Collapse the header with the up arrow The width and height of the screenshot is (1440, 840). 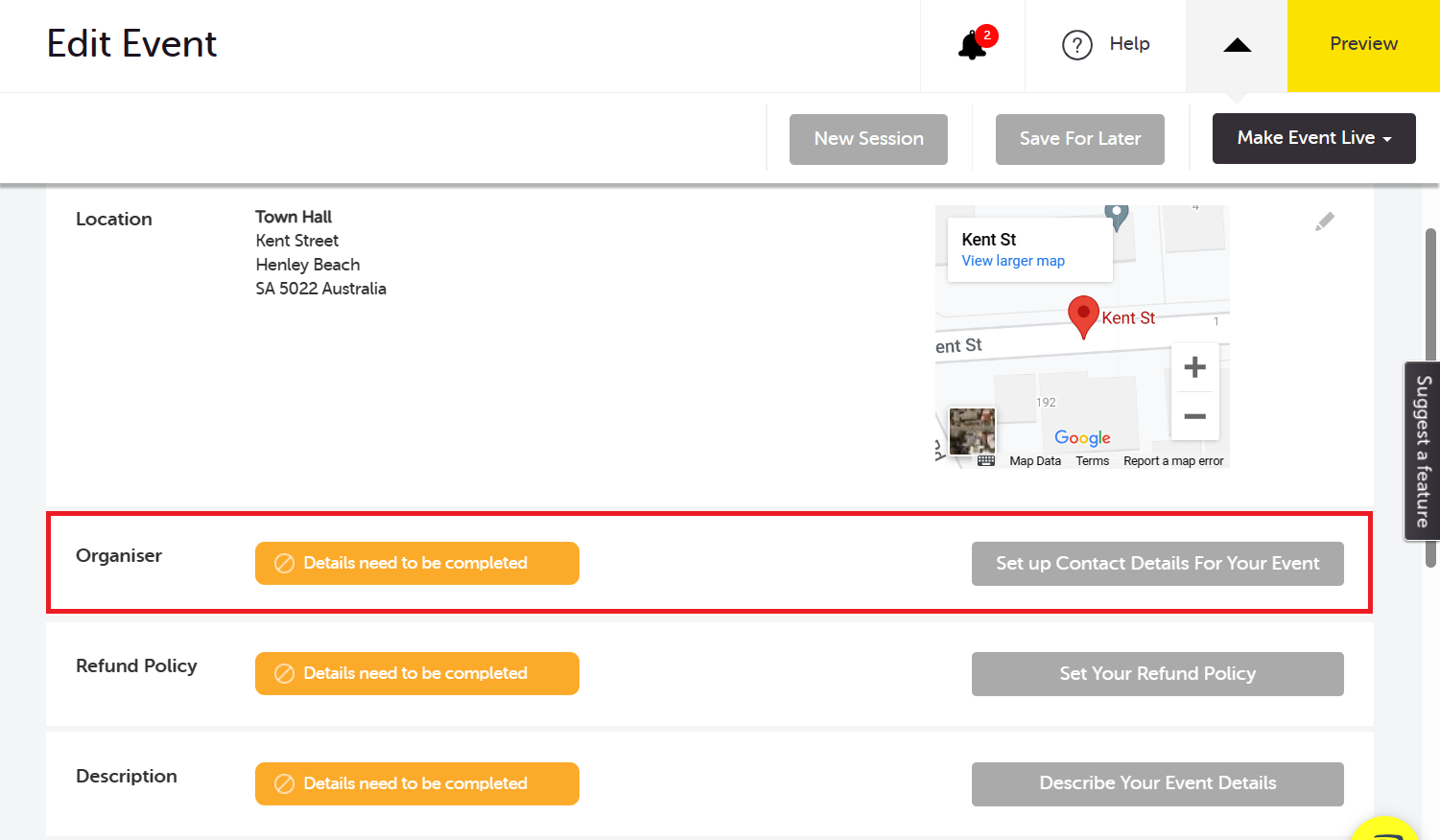[x=1237, y=45]
